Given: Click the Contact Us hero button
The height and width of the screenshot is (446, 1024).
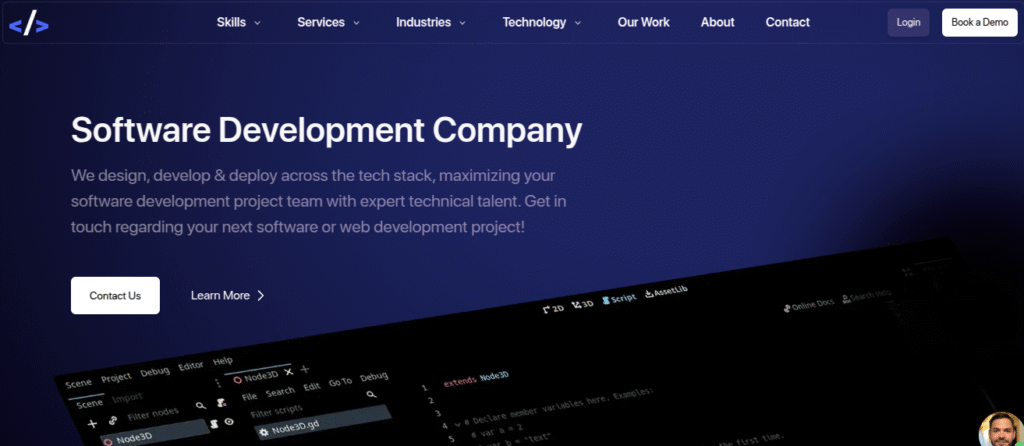Looking at the screenshot, I should pyautogui.click(x=115, y=295).
